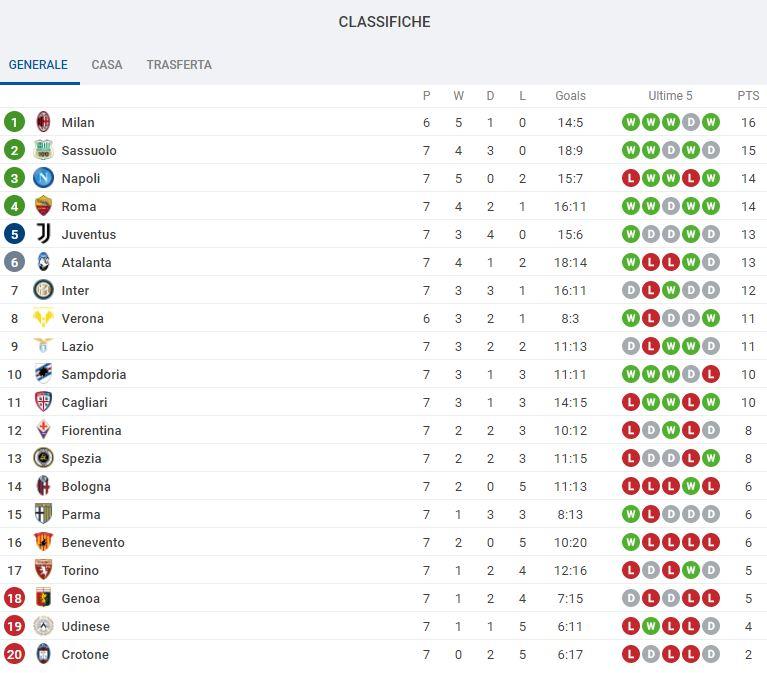Click the PTS column header

point(748,96)
